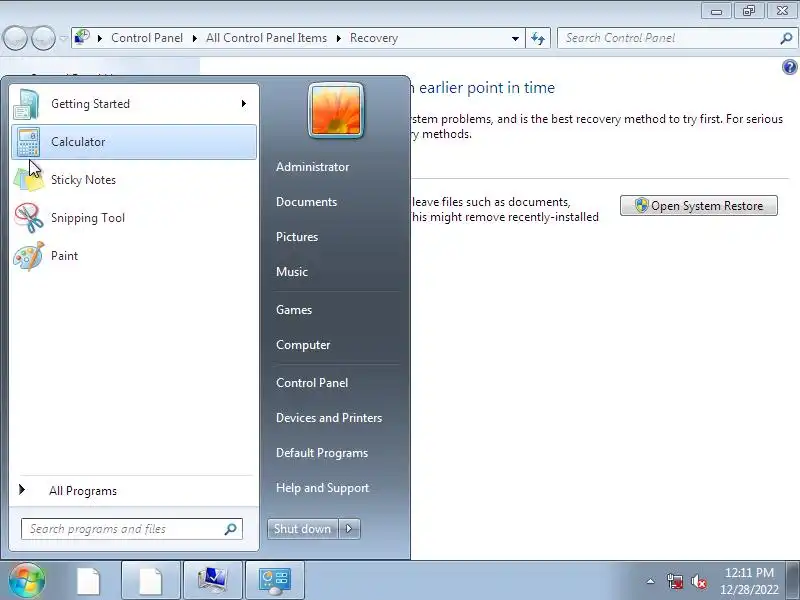This screenshot has height=600, width=800.
Task: Click the user account picture
Action: [336, 110]
